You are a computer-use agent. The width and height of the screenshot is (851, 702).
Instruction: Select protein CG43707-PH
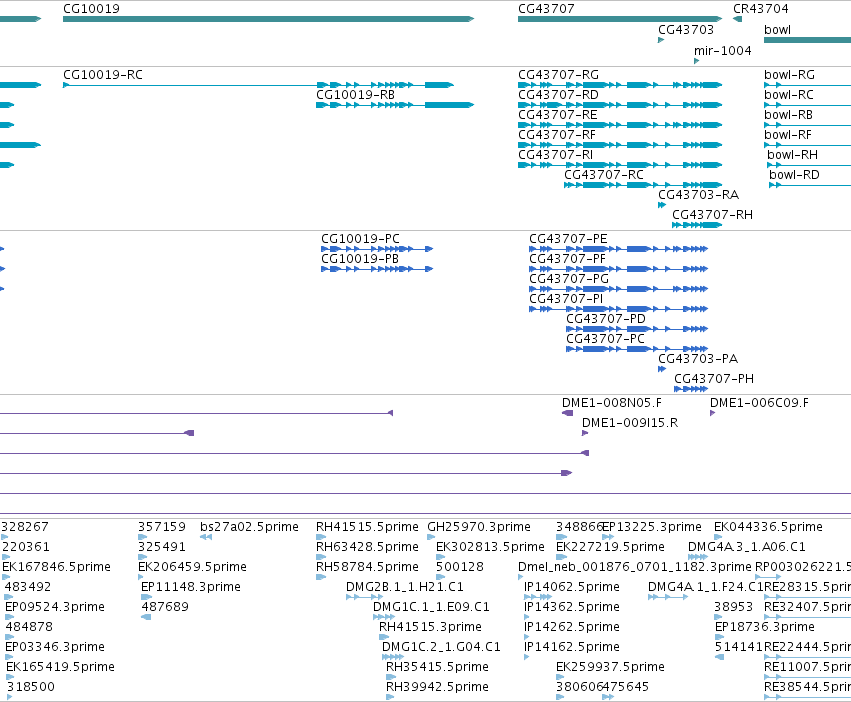[691, 389]
